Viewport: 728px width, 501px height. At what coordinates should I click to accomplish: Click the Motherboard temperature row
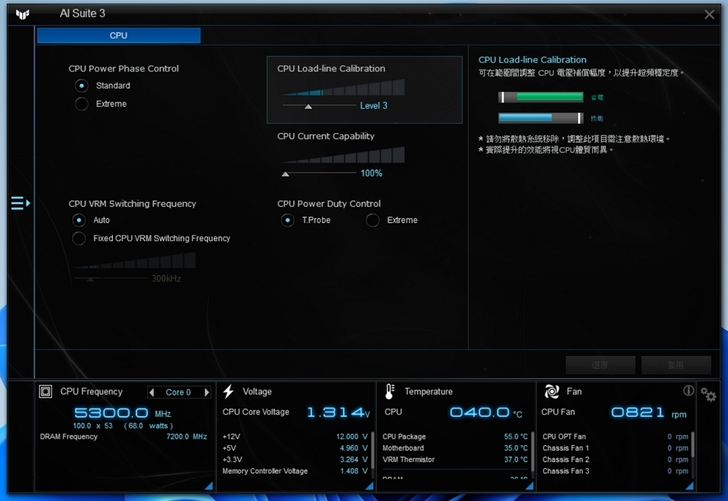455,448
